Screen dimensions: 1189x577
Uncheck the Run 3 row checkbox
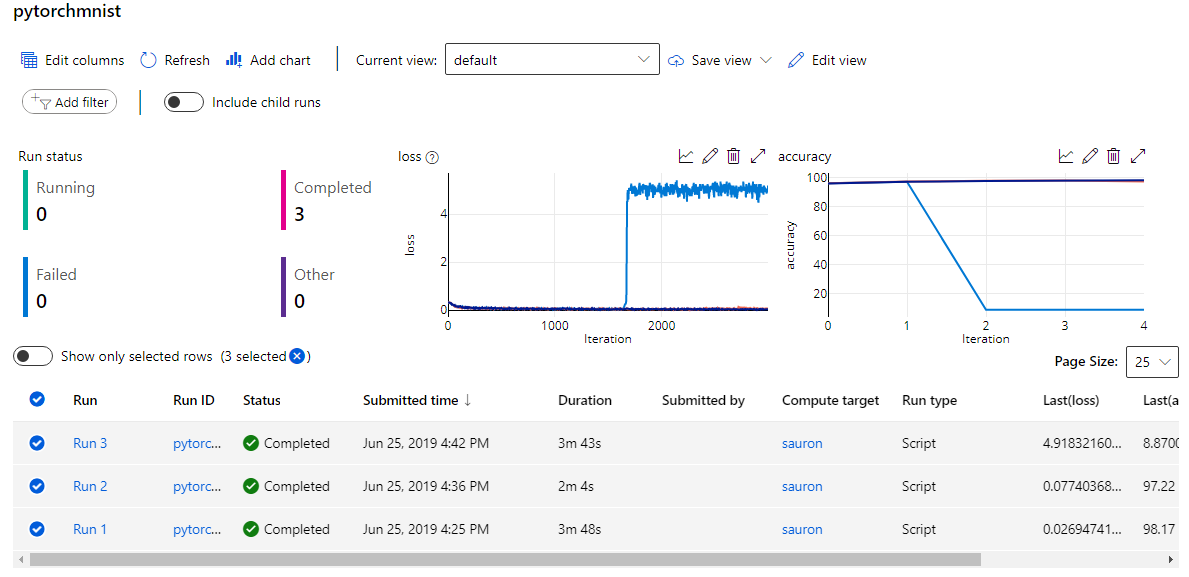tap(37, 443)
